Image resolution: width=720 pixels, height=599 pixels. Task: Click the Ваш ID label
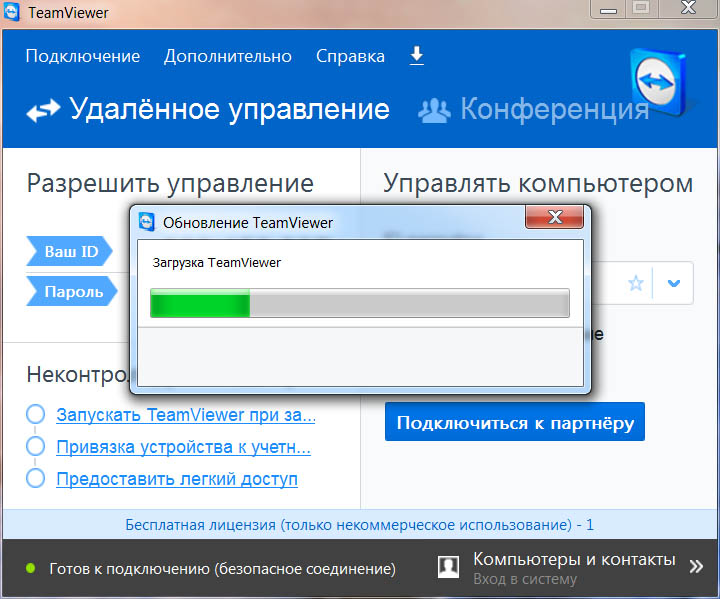click(69, 251)
